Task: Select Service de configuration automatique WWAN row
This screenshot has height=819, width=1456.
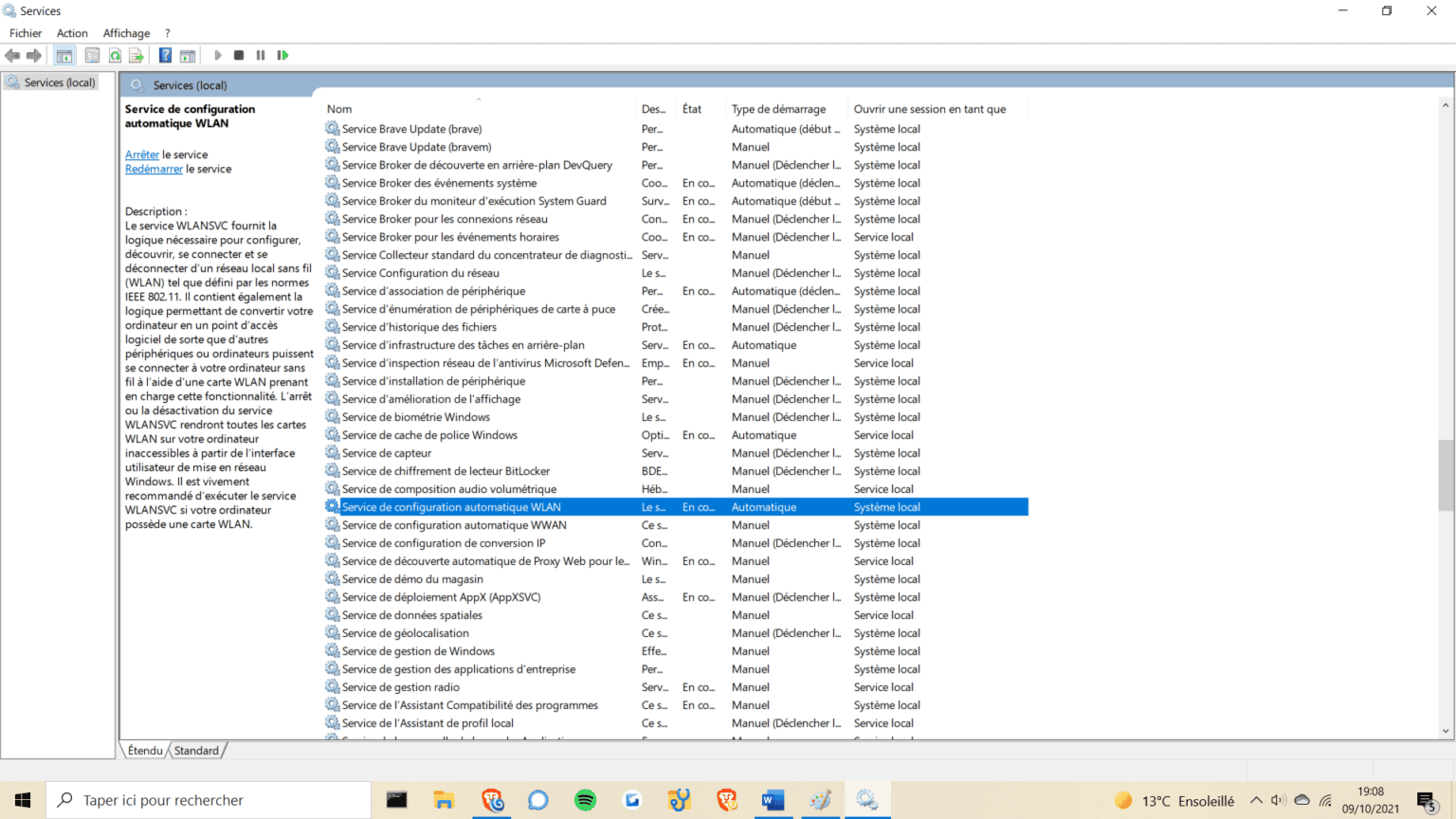Action: [x=676, y=525]
